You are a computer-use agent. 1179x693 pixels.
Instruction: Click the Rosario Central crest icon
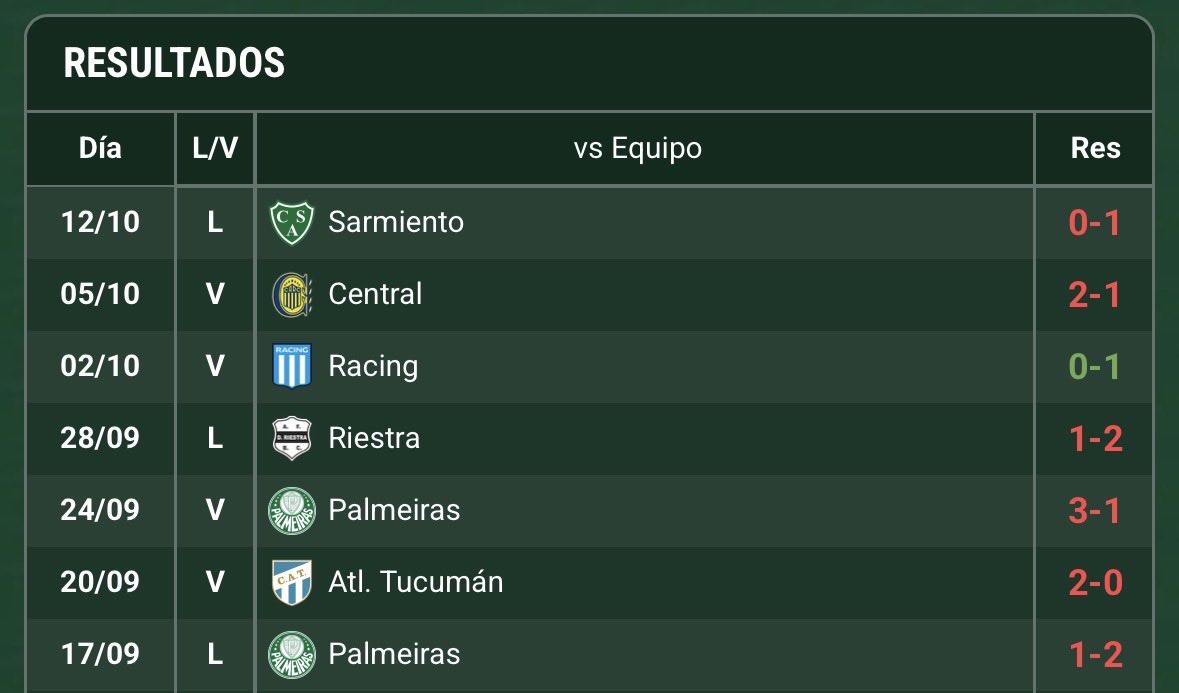[292, 294]
